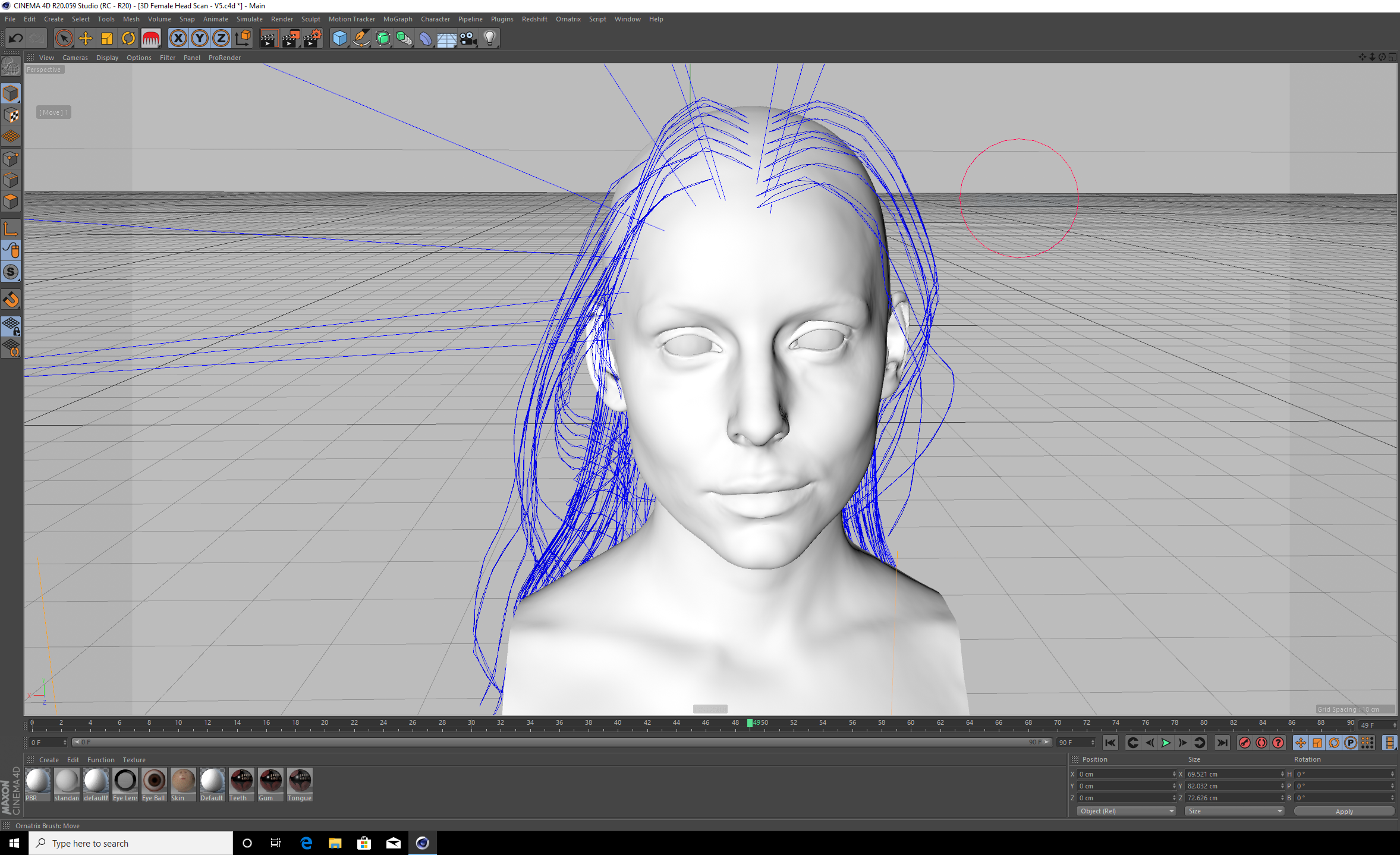Screen dimensions: 1400x855
Task: Toggle X-axis lock button
Action: point(178,39)
